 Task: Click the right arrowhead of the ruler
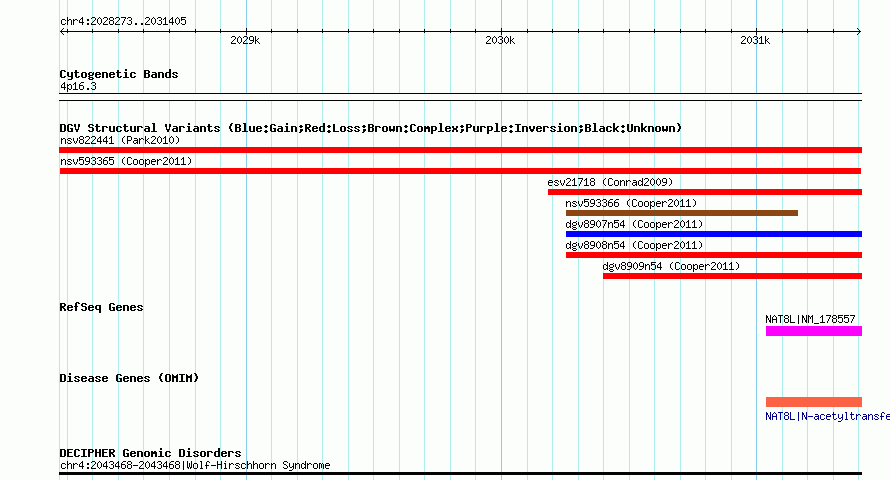click(859, 31)
